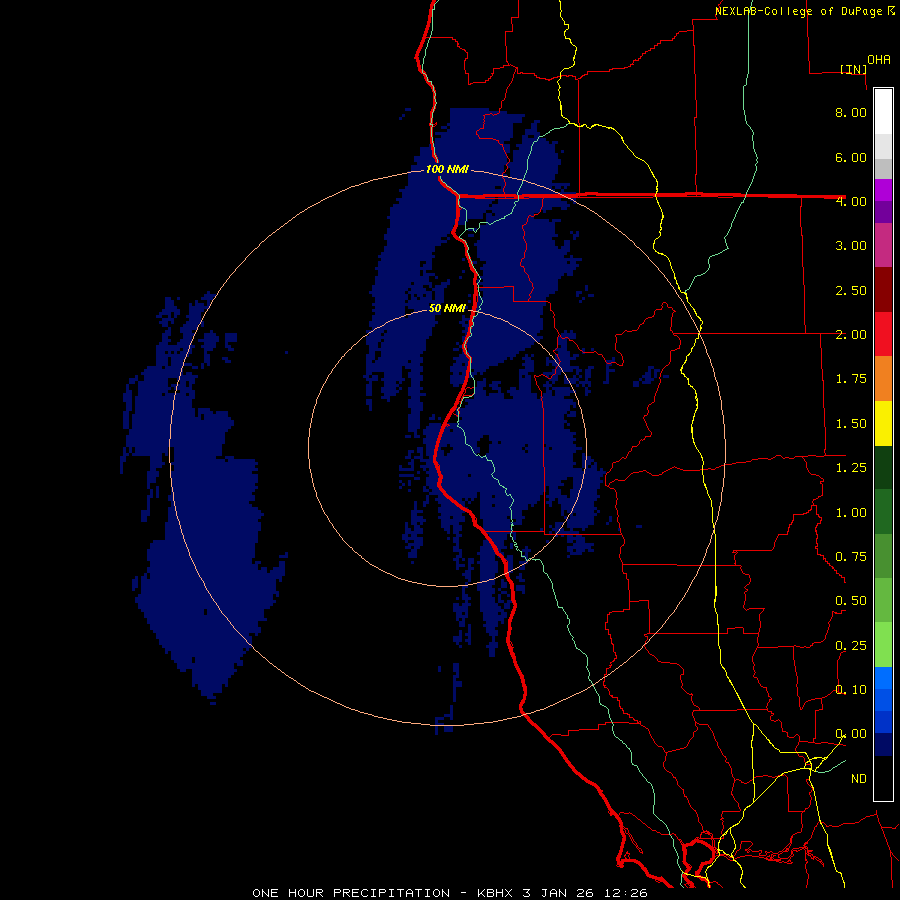Click the 0.10 legend value
This screenshot has height=900, width=900.
tap(851, 690)
